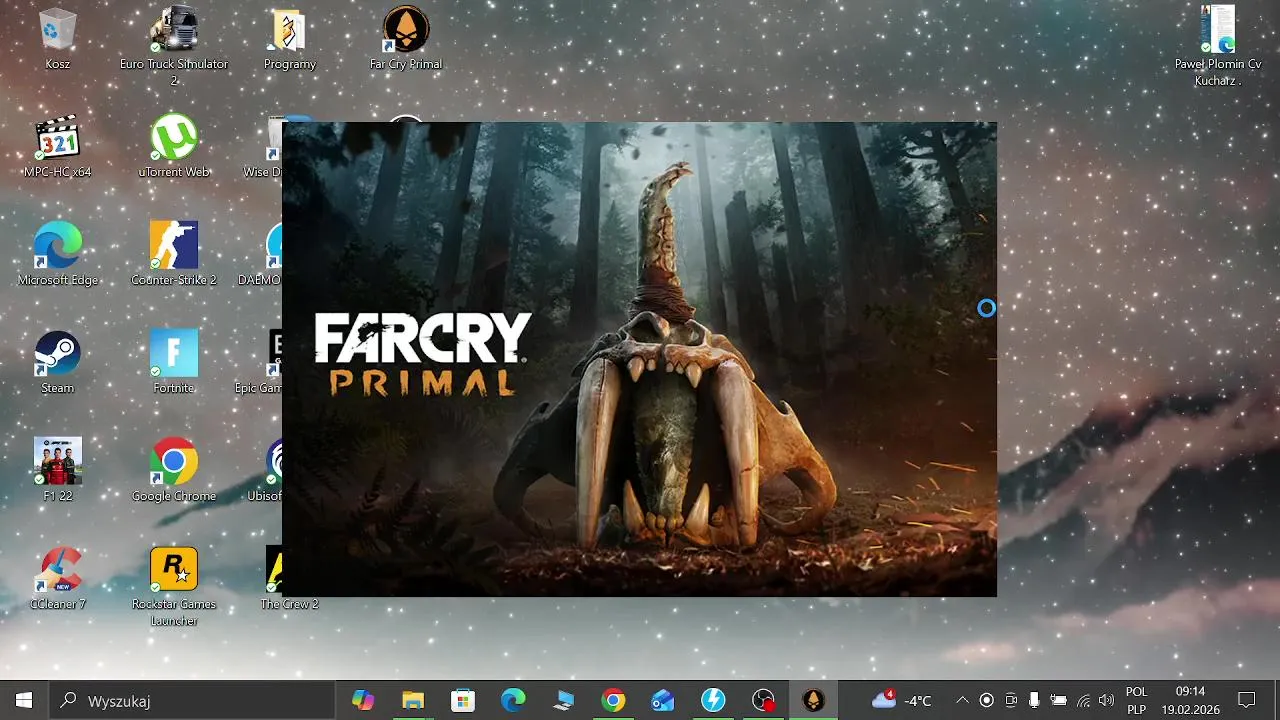Screen dimensions: 1280x720
Task: Switch the POL PLP input language
Action: (1136, 700)
